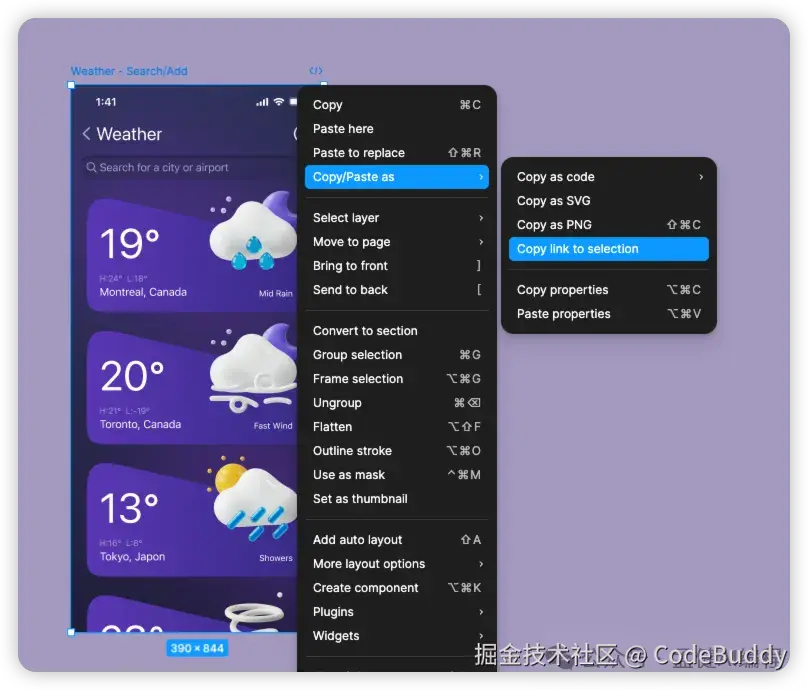Viewport: 808px width, 690px height.
Task: Choose Create component
Action: click(396, 587)
